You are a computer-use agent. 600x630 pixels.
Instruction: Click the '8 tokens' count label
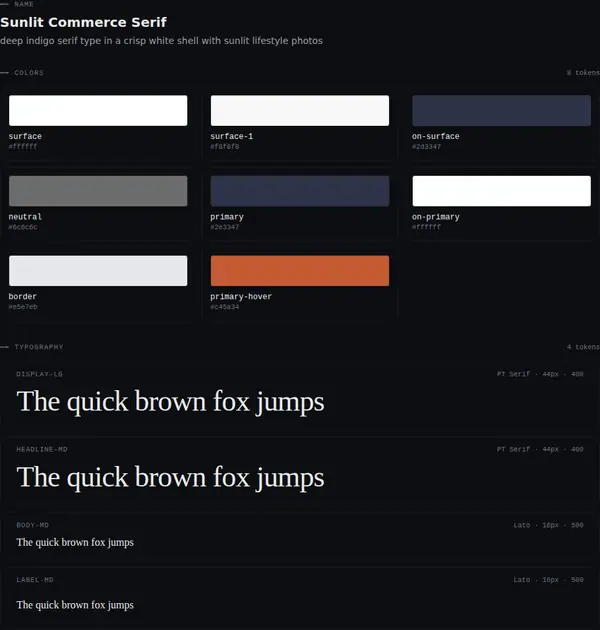coord(583,73)
